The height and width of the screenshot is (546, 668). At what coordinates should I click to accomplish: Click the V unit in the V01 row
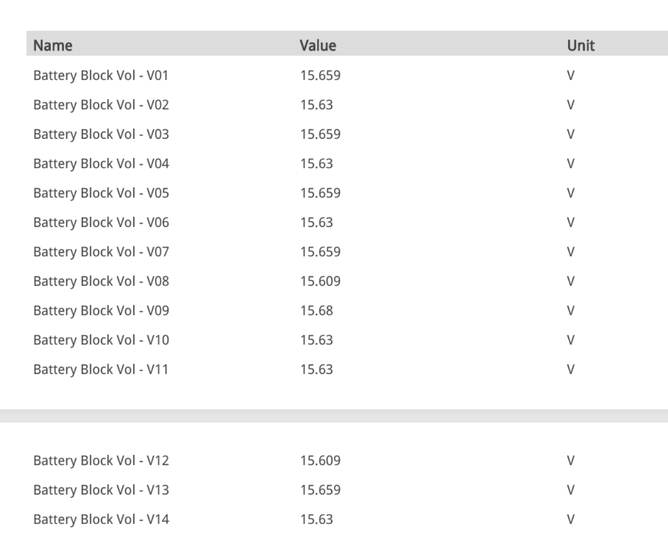tap(571, 75)
